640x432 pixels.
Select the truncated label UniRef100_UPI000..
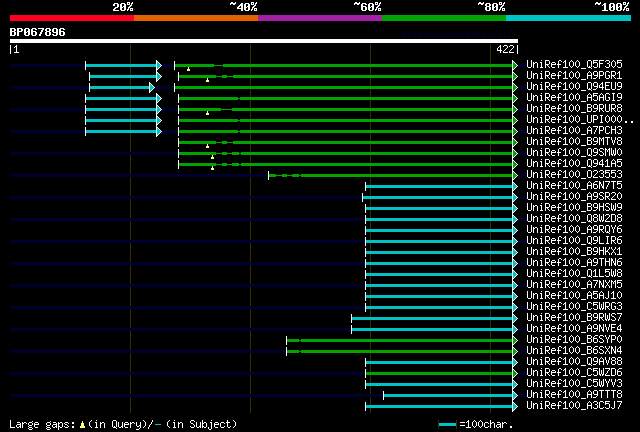580,119
